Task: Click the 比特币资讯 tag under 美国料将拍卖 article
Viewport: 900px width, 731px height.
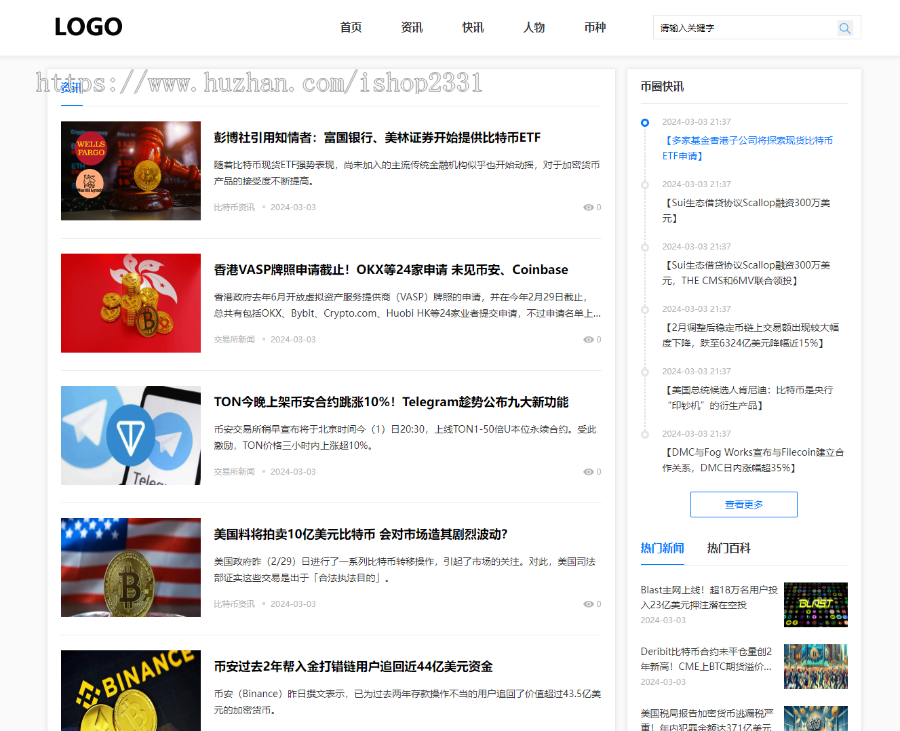Action: [234, 604]
